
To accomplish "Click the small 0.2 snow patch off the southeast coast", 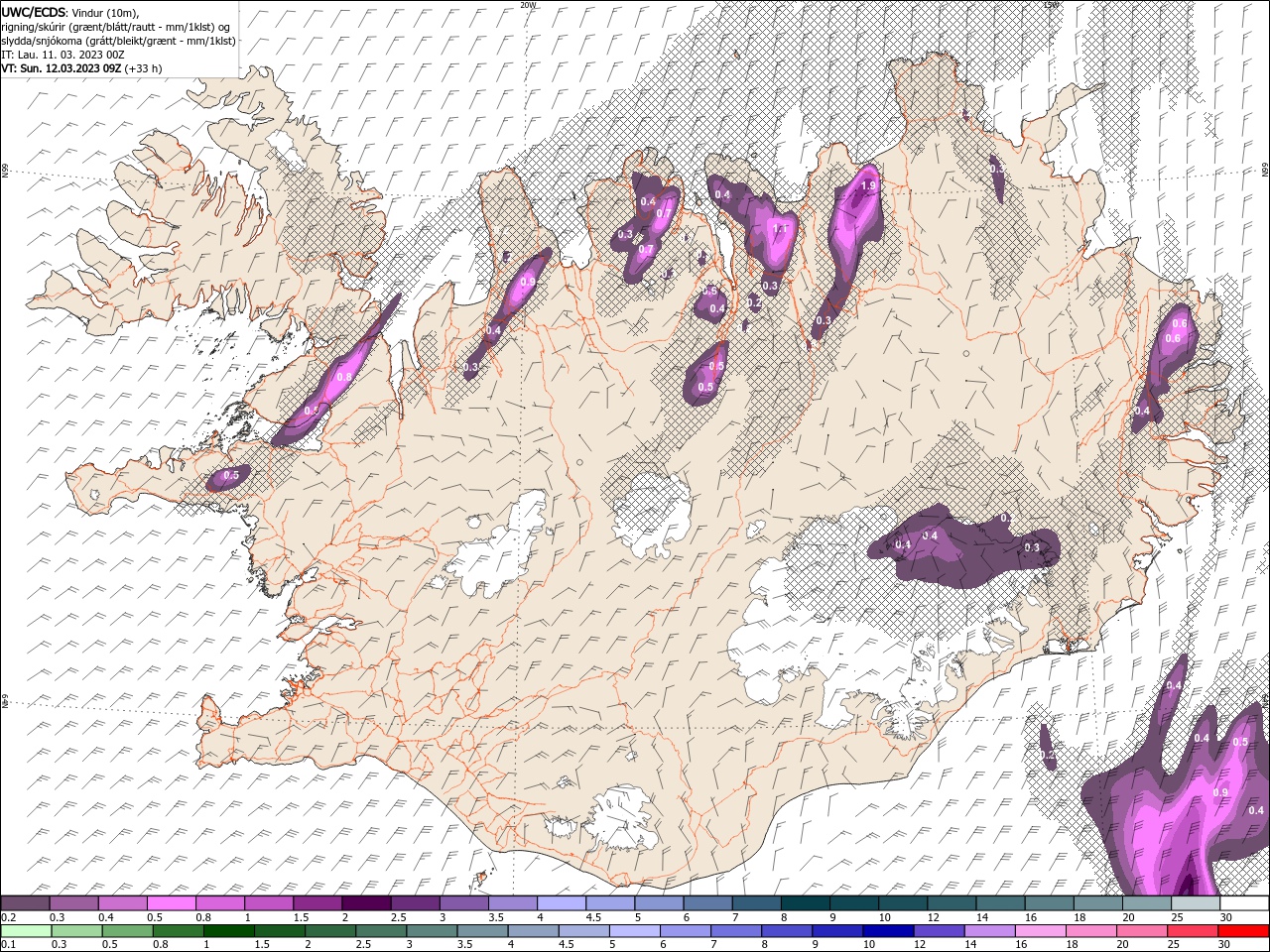I will (1047, 749).
